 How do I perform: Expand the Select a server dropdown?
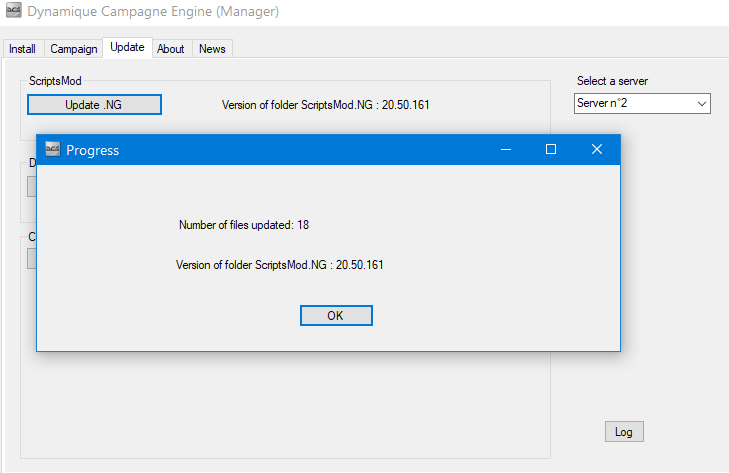pos(642,103)
